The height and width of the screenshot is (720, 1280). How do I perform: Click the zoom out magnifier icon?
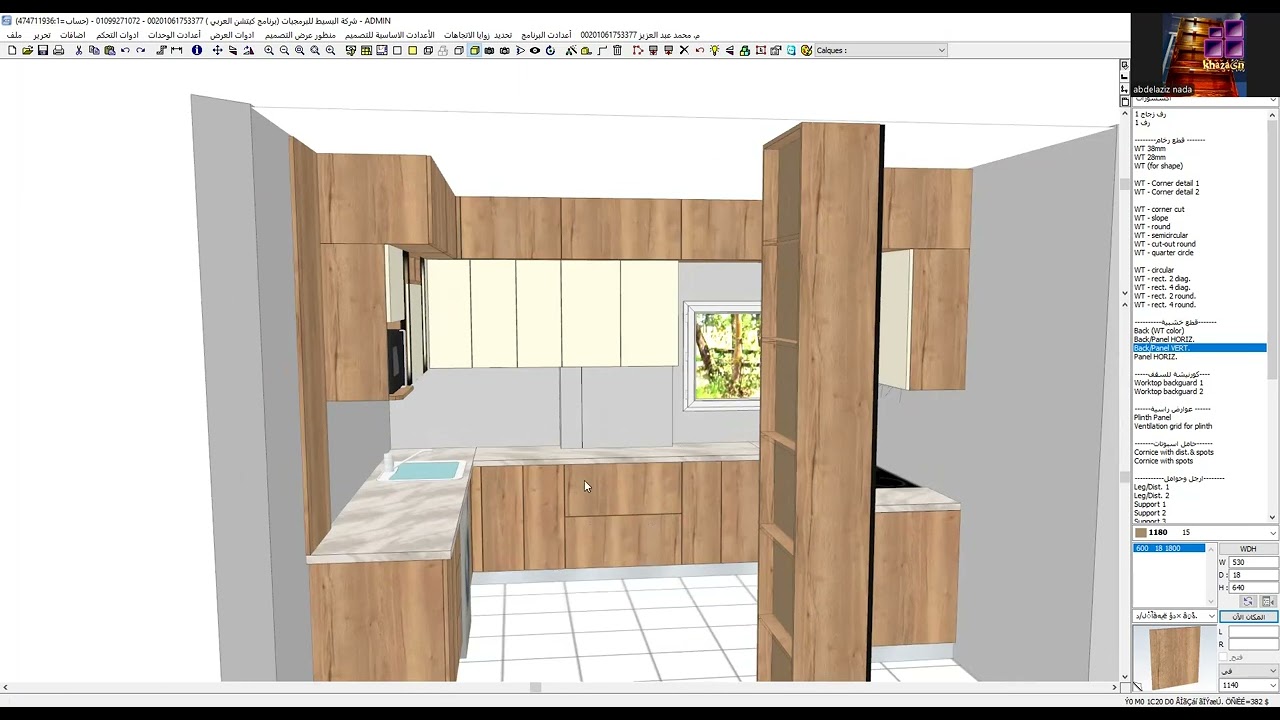pos(284,50)
